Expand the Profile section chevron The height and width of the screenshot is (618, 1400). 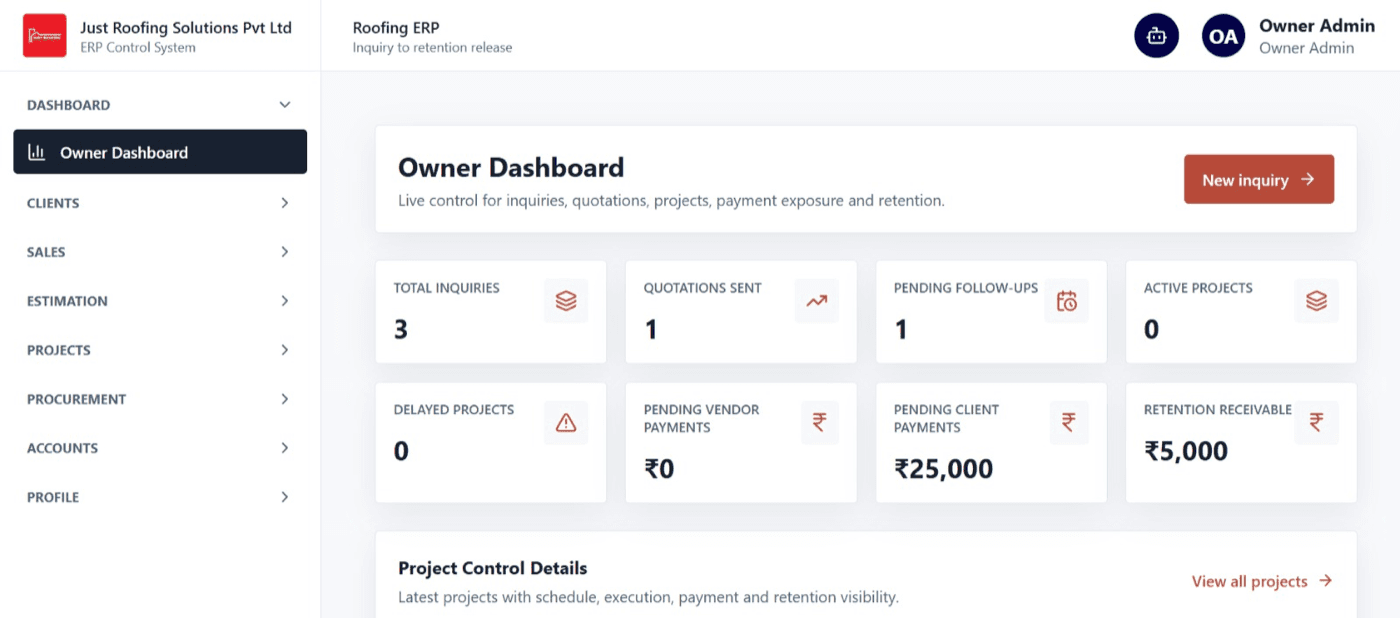[x=285, y=497]
